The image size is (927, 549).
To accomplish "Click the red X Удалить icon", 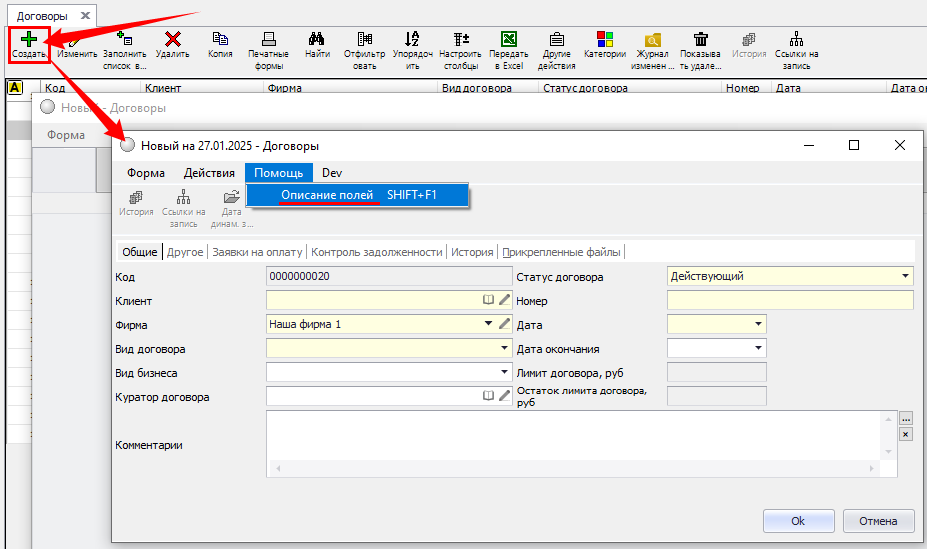I will coord(172,39).
